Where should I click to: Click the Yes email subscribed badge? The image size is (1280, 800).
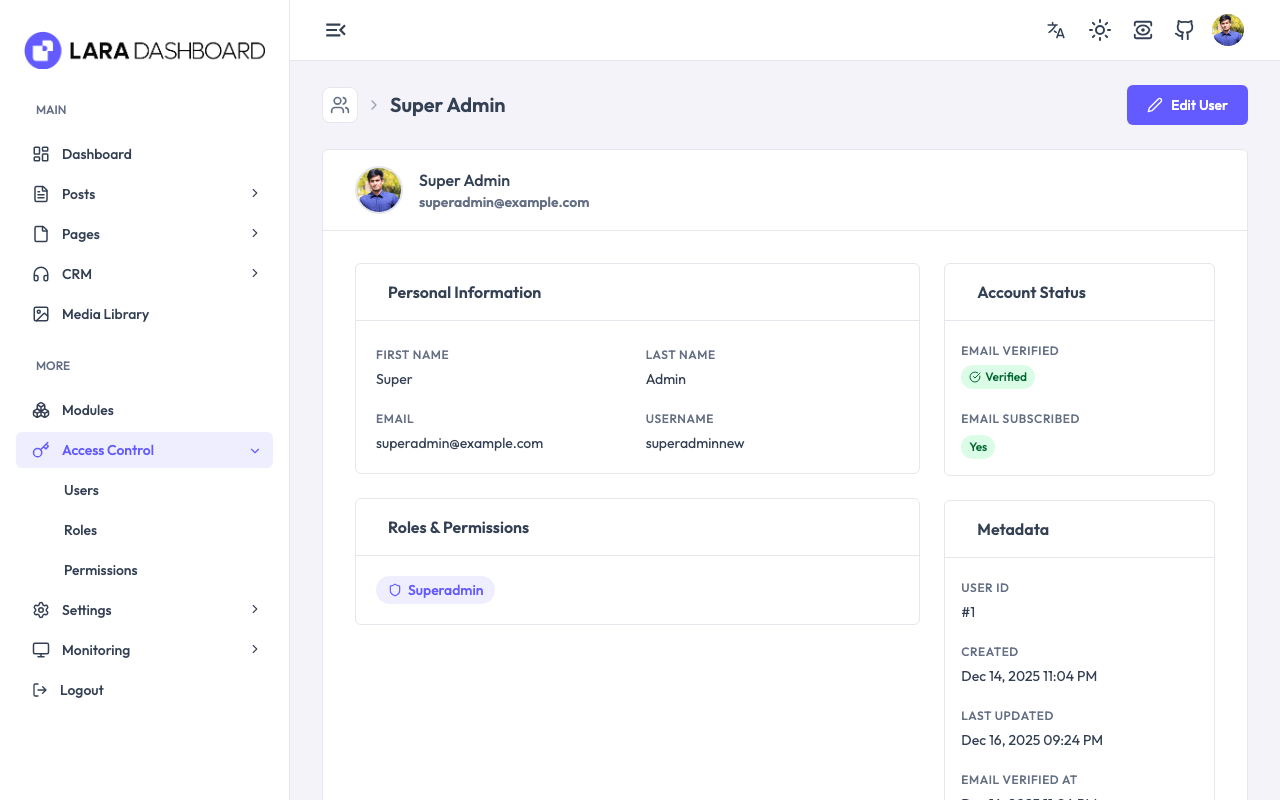978,447
